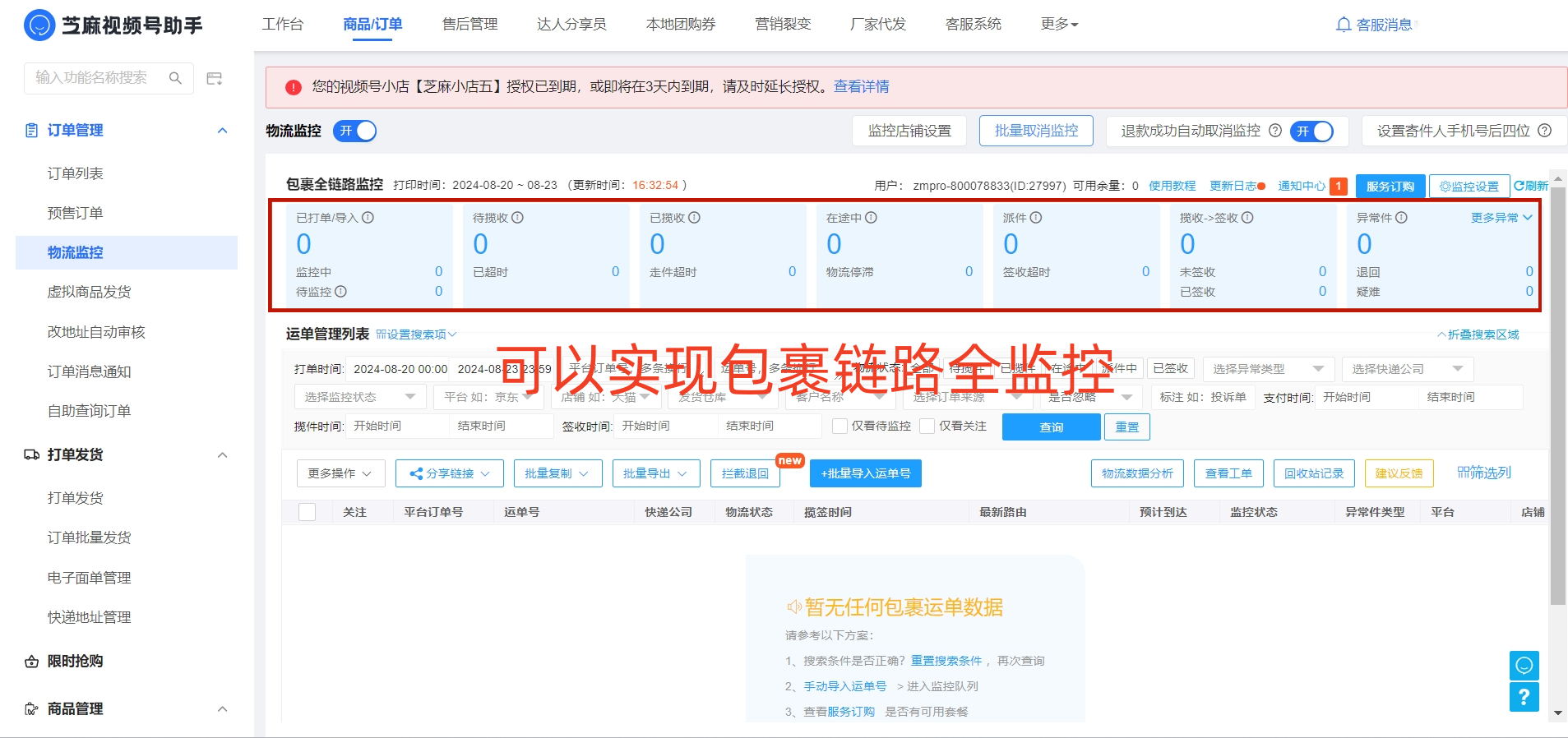The width and height of the screenshot is (1568, 738).
Task: Click the 客服消息 bell icon
Action: click(x=1344, y=25)
